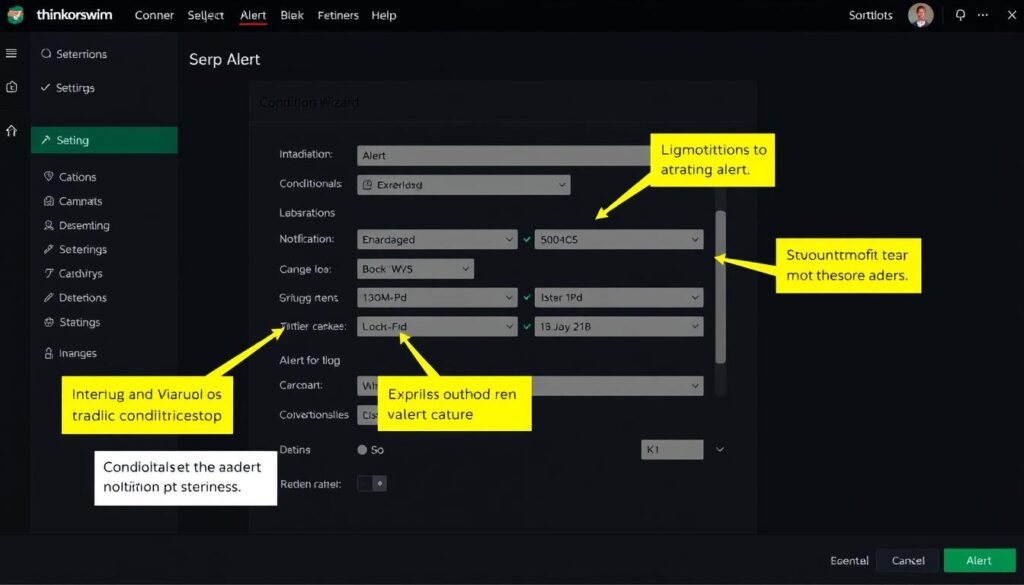Click the Cancel button
This screenshot has width=1024, height=585.
point(908,561)
